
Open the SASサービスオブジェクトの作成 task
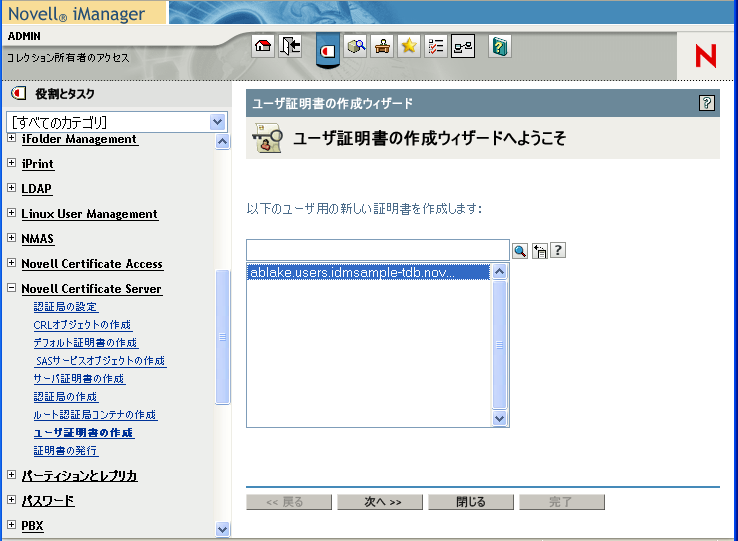pos(100,361)
